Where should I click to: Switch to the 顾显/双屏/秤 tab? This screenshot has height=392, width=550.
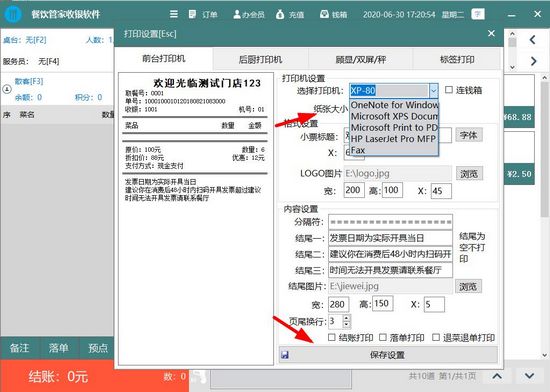[x=361, y=59]
